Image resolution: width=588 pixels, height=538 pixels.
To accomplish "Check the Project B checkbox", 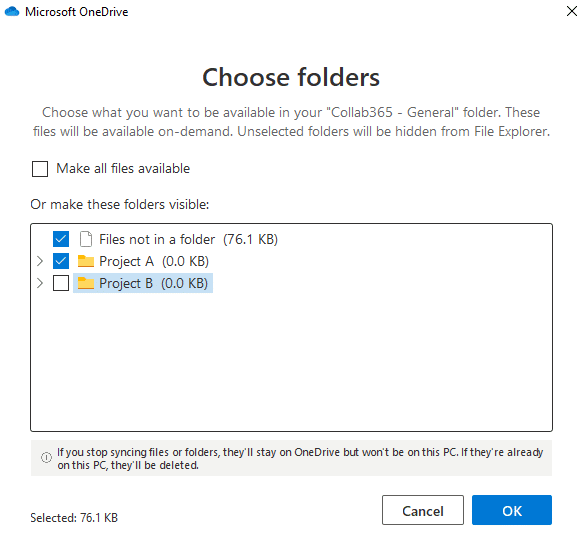I will coord(61,283).
